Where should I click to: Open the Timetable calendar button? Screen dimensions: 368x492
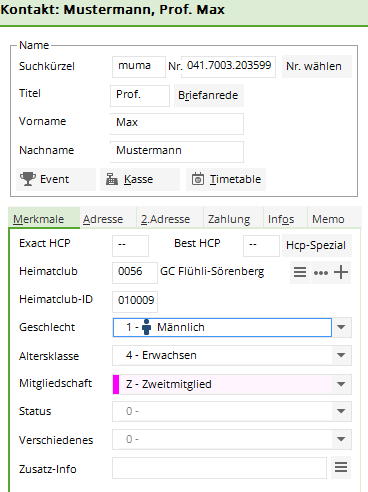tap(226, 179)
